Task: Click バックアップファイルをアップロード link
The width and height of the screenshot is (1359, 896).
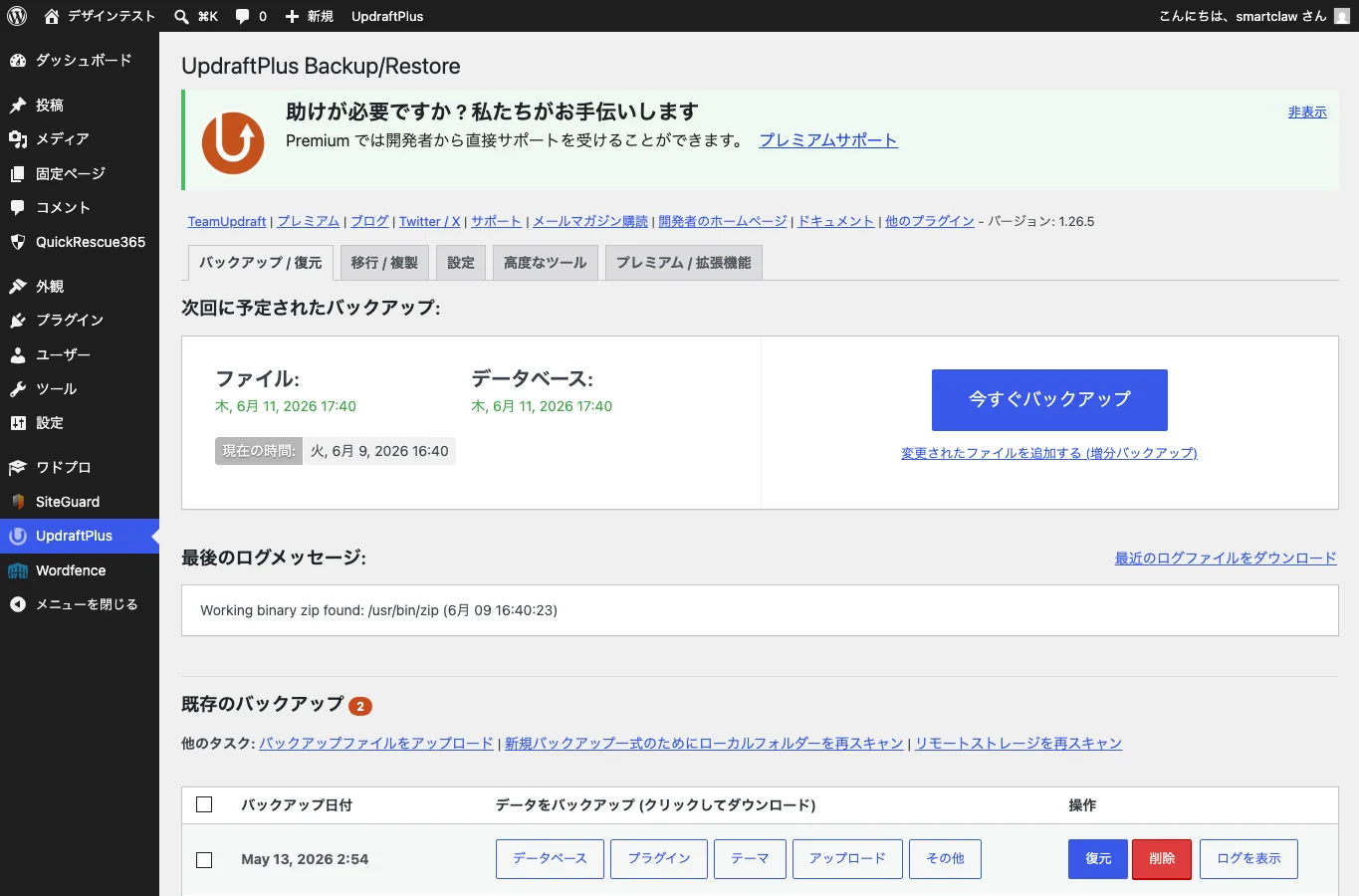Action: 376,744
